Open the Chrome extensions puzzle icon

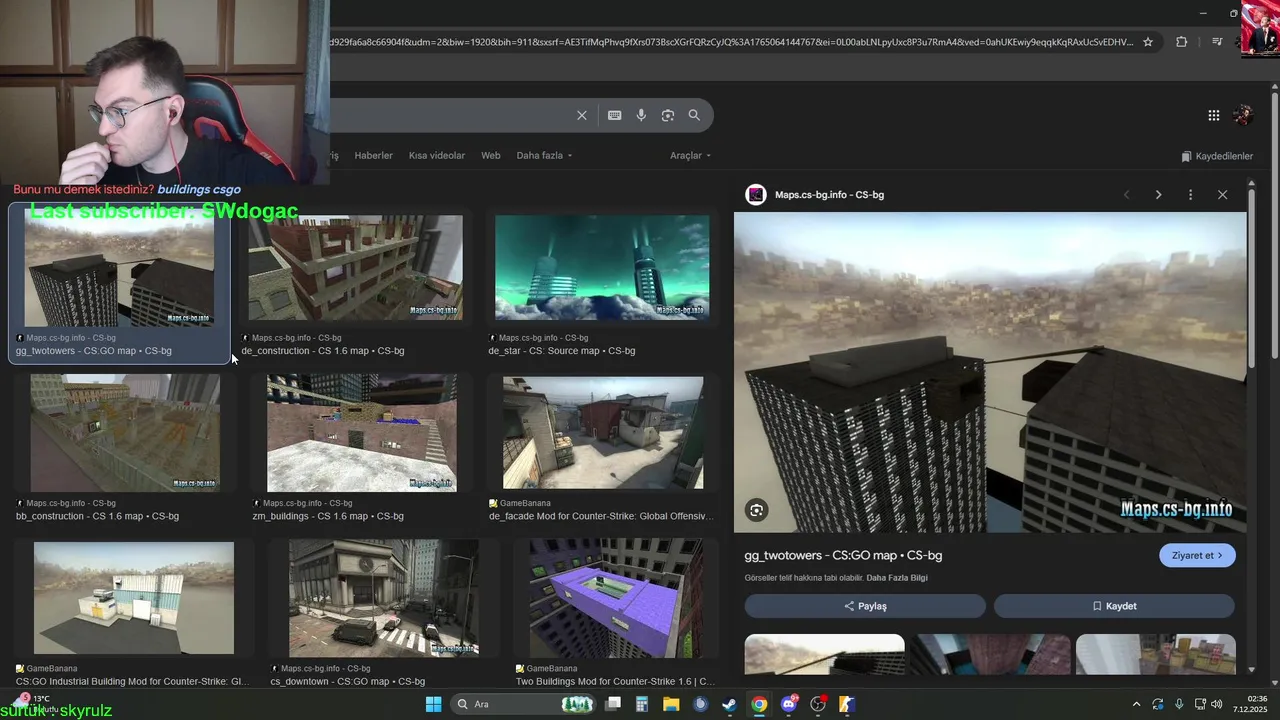click(x=1182, y=42)
